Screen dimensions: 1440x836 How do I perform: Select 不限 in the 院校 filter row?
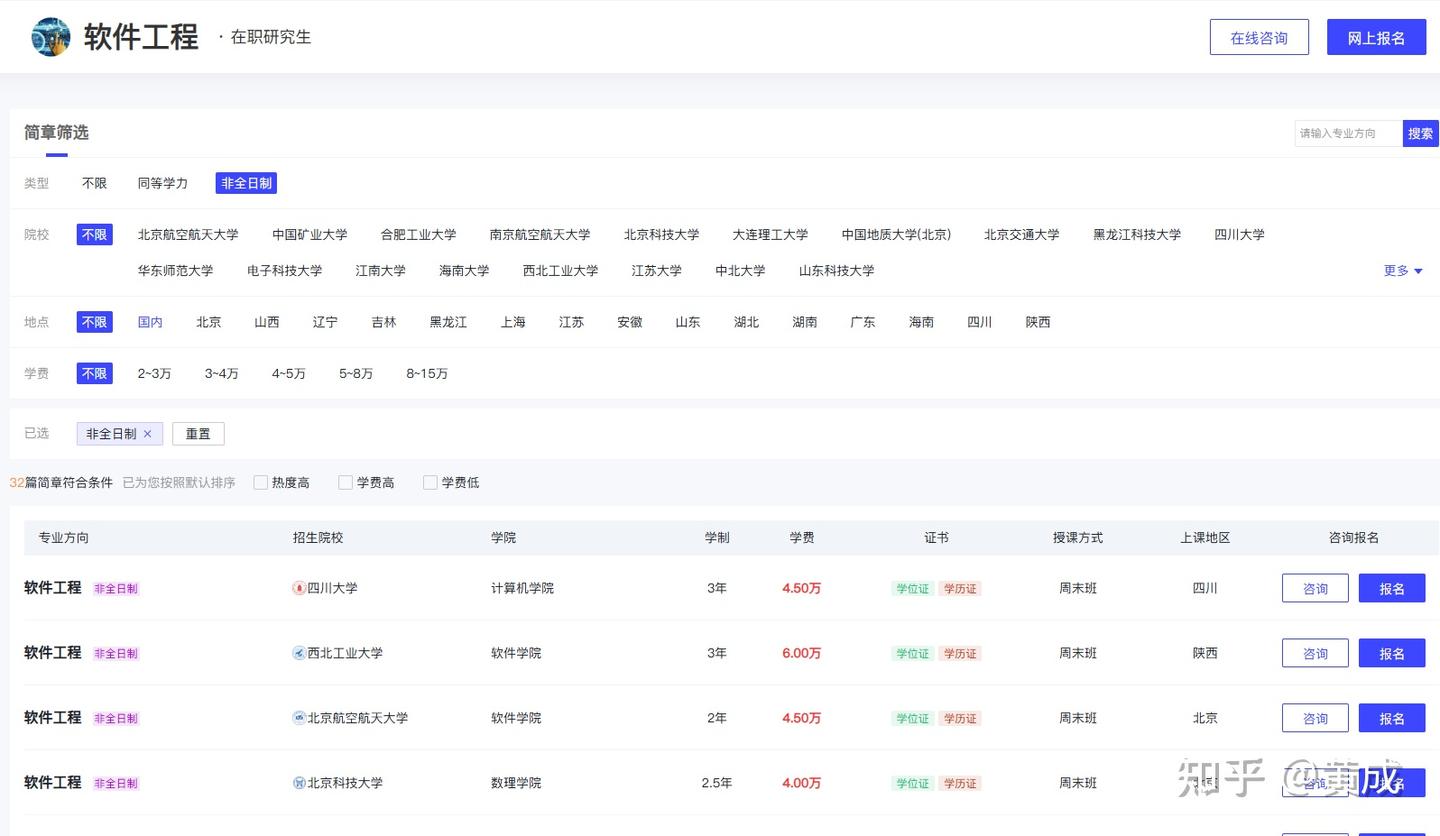click(94, 235)
